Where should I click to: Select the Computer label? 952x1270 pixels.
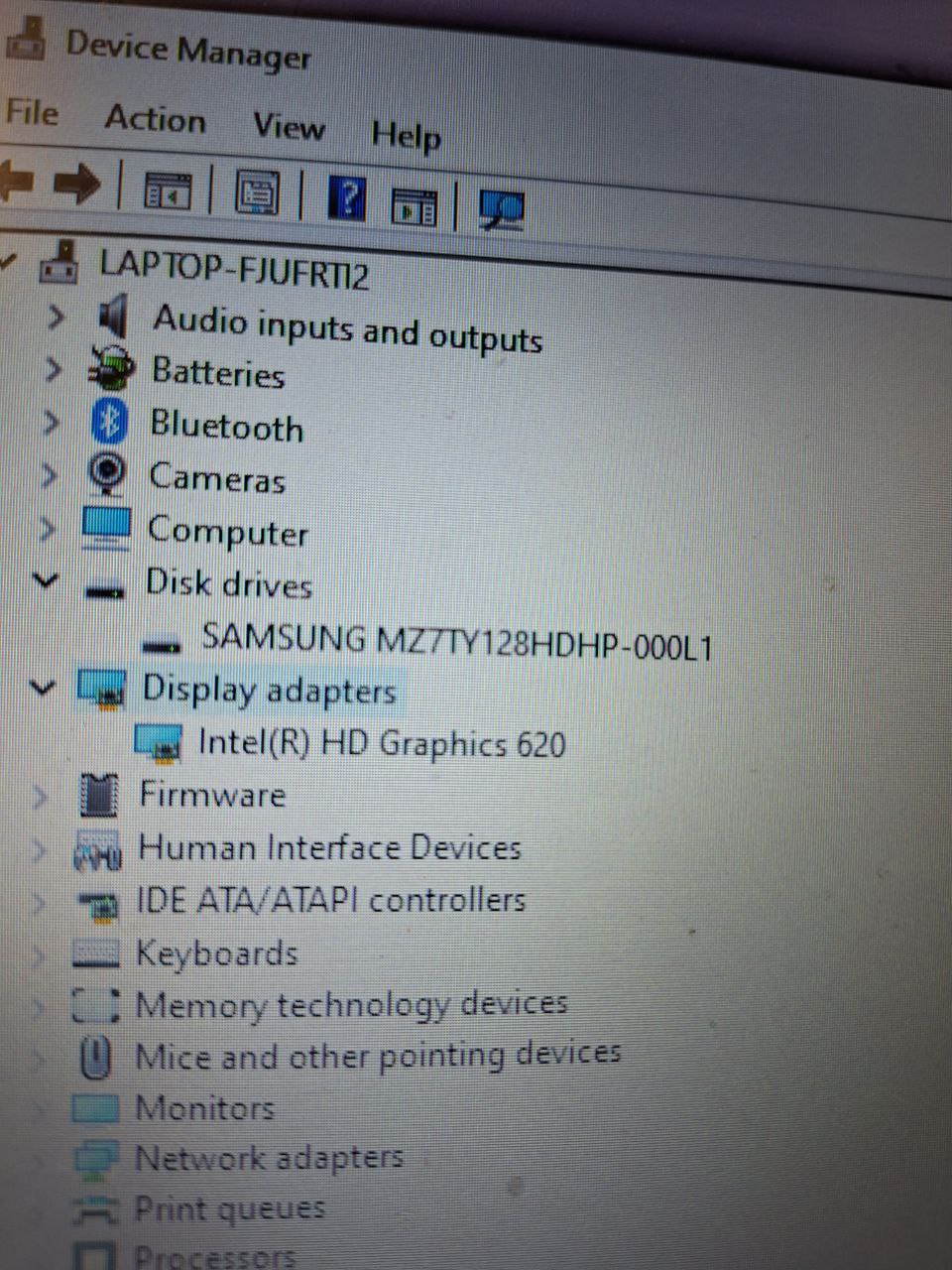tap(228, 532)
